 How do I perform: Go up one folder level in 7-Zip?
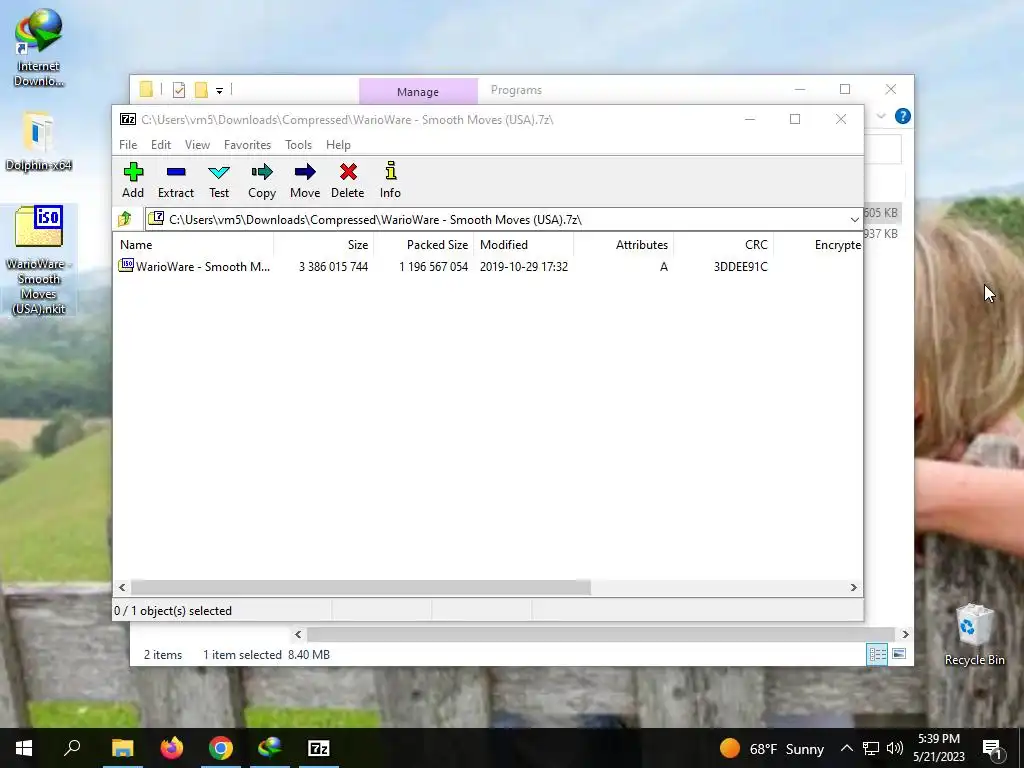[125, 219]
